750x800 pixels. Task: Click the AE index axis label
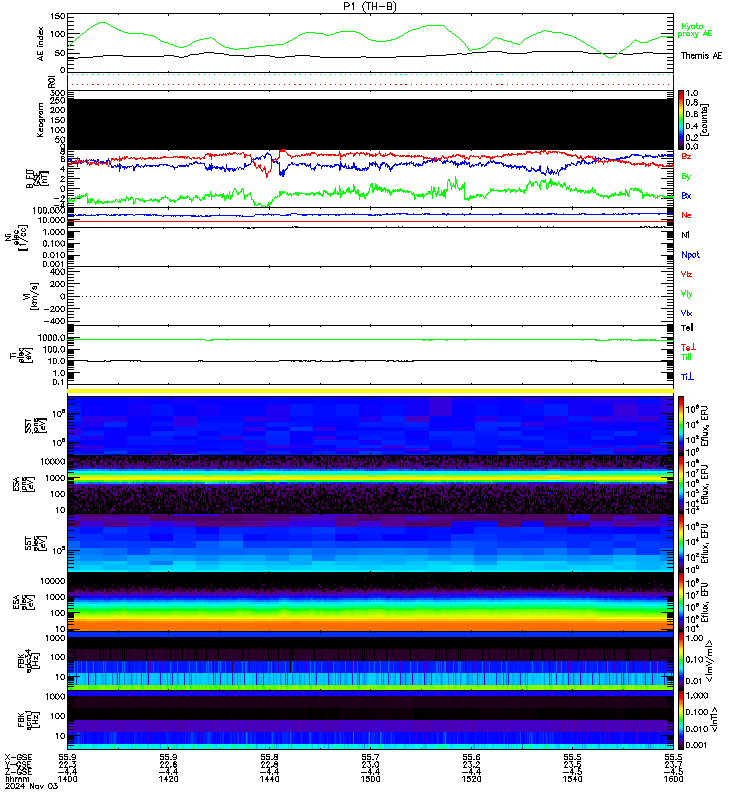pos(41,44)
